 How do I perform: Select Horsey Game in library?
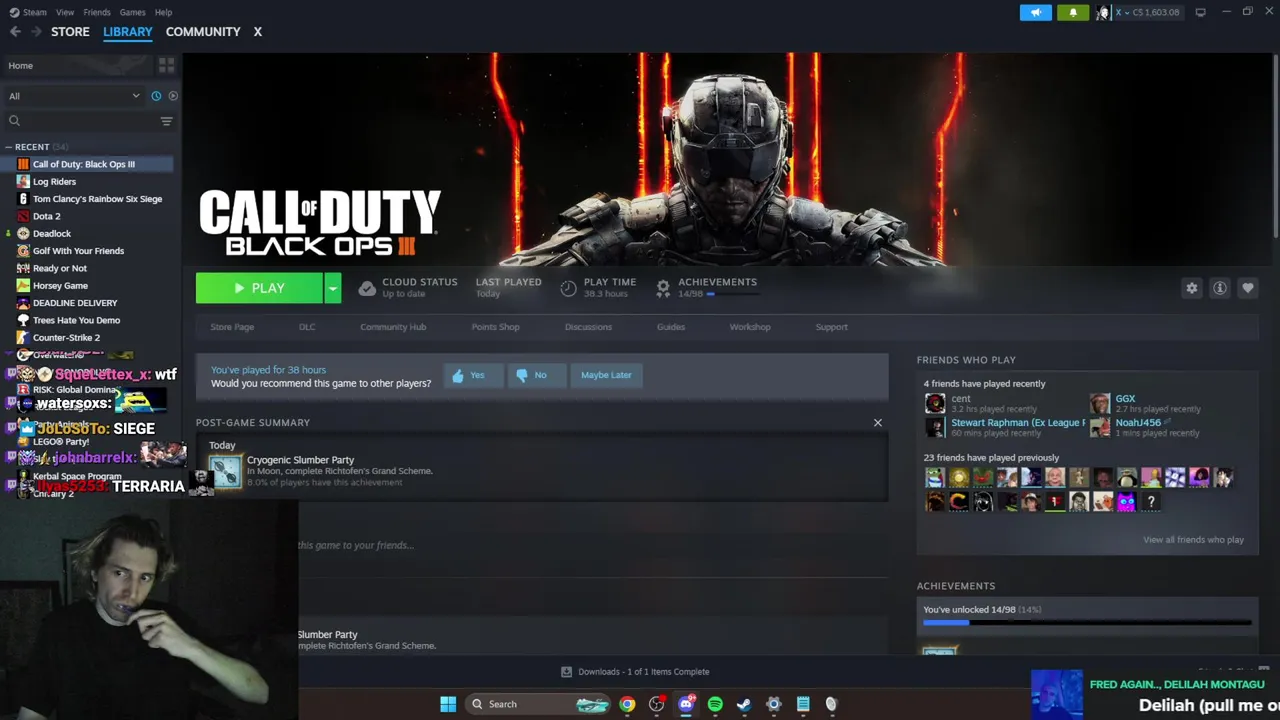[x=60, y=286]
